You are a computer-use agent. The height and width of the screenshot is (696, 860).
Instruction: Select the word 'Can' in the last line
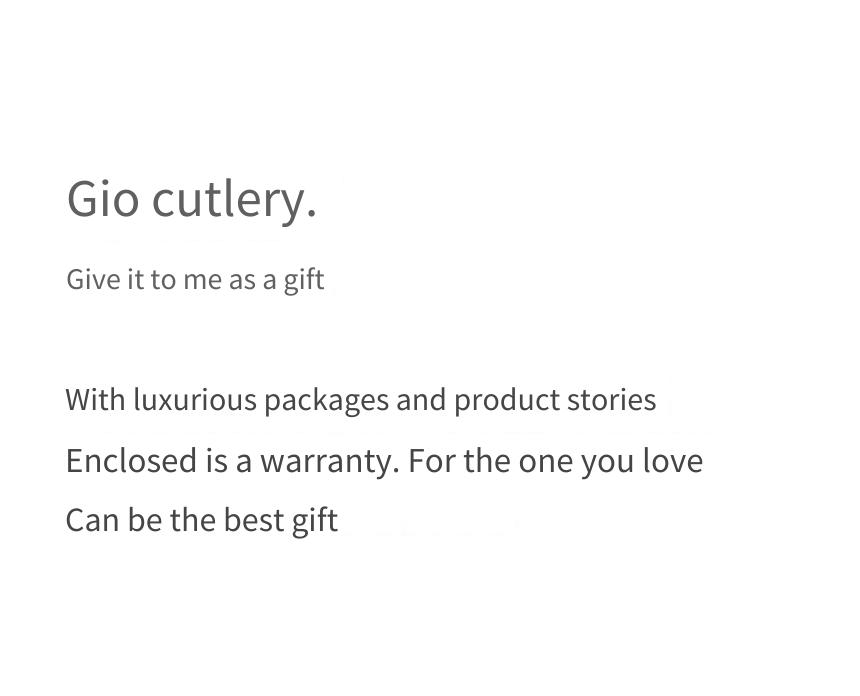(92, 520)
